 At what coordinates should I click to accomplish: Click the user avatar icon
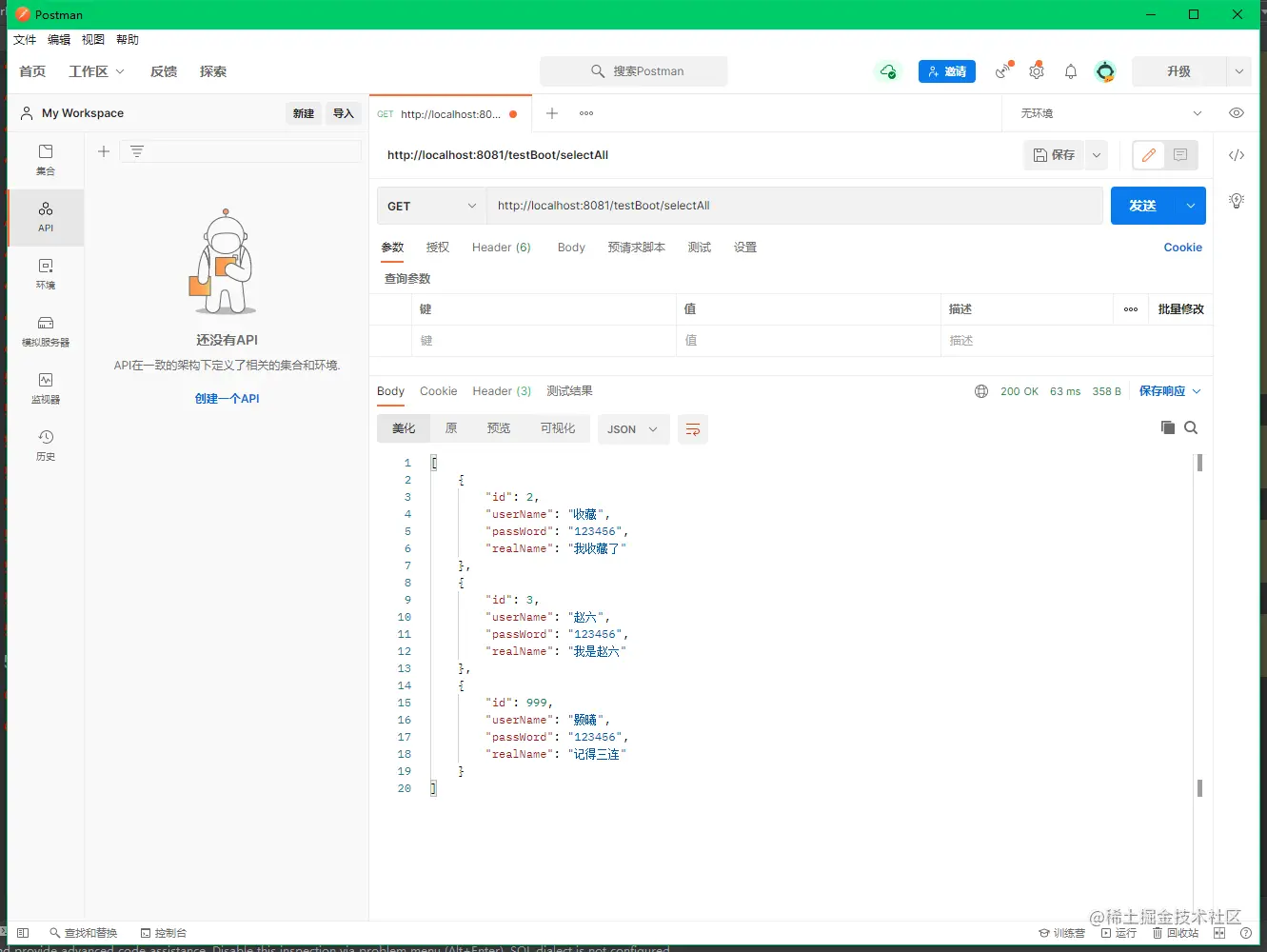[1105, 71]
